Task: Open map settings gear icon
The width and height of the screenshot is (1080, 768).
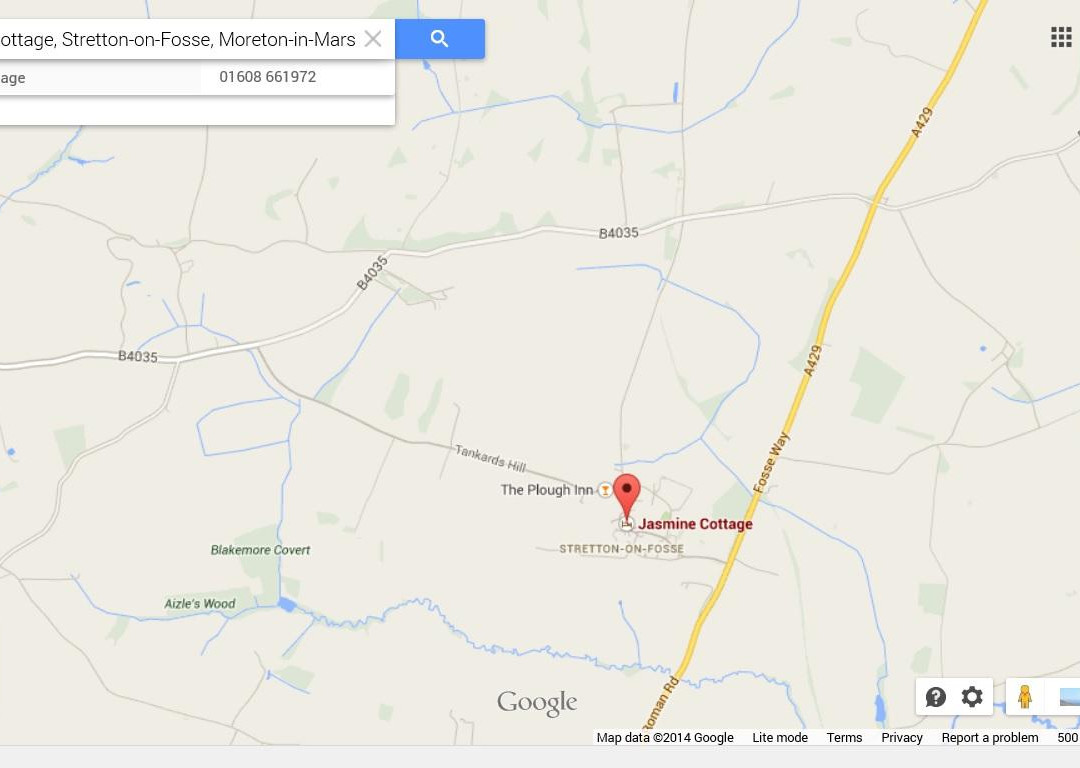Action: pyautogui.click(x=972, y=697)
